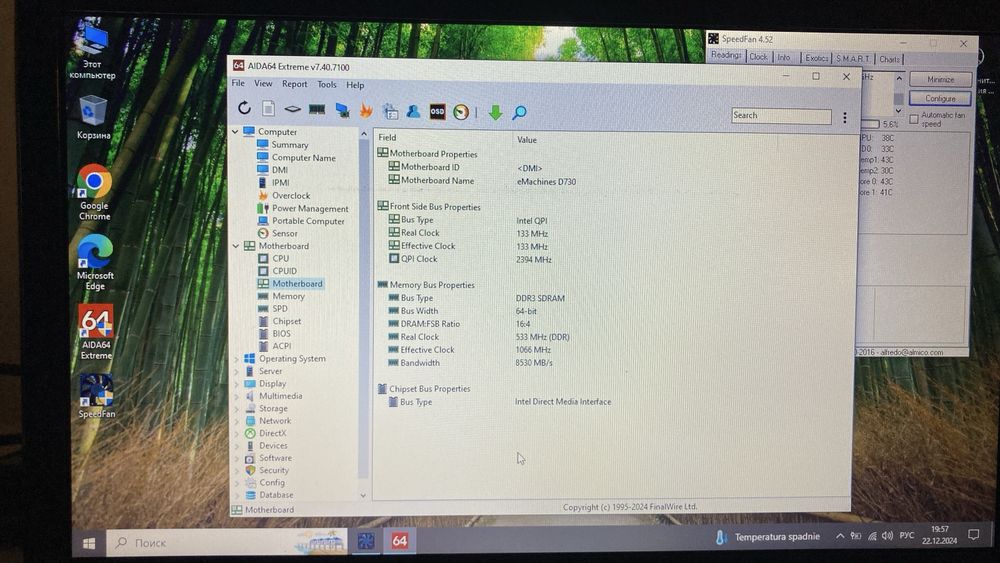Switch to SpeedFan Readings tab
This screenshot has width=1000, height=563.
[x=726, y=55]
